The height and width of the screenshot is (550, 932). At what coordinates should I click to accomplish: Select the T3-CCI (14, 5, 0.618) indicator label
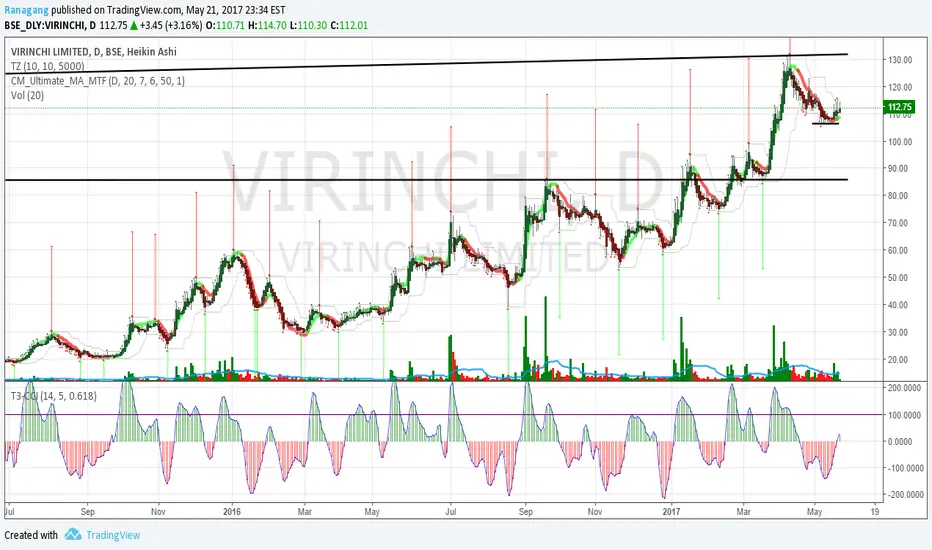click(53, 396)
